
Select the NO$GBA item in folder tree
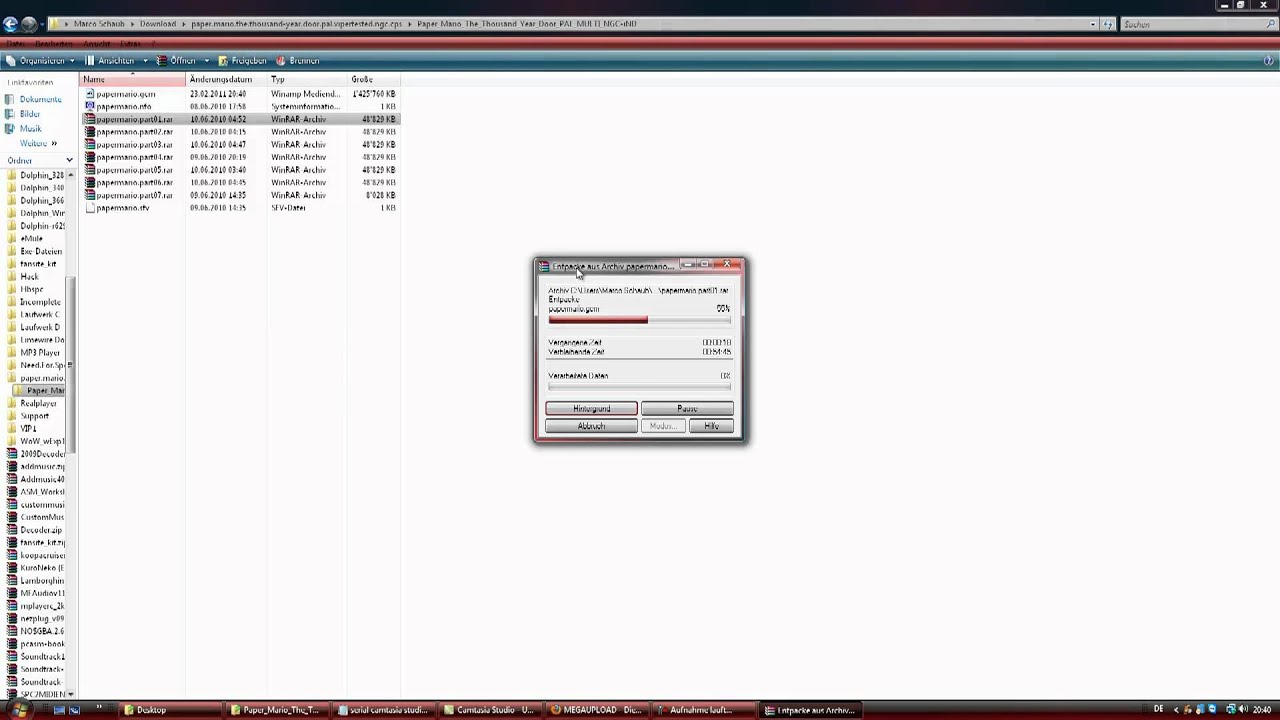[x=41, y=631]
